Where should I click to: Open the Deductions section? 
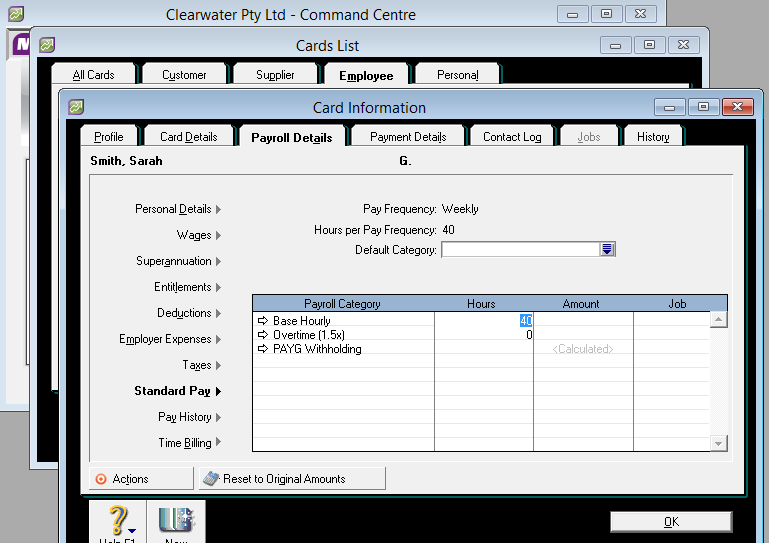click(189, 313)
